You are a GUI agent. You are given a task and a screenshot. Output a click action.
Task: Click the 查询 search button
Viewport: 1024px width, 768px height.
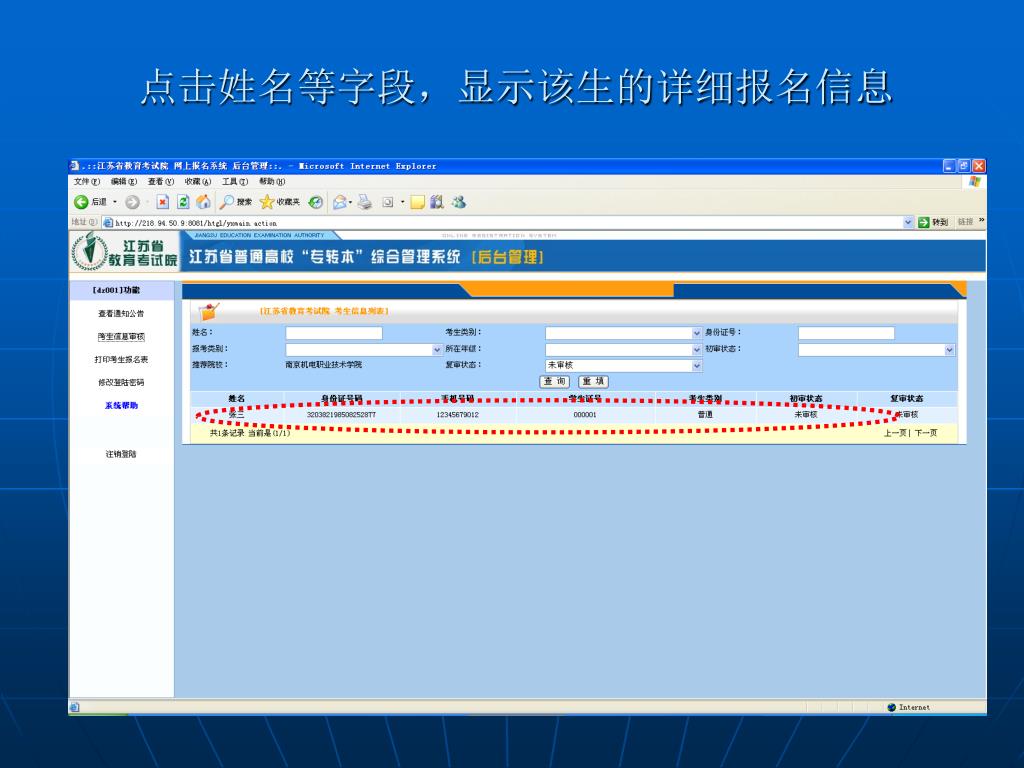pos(555,381)
